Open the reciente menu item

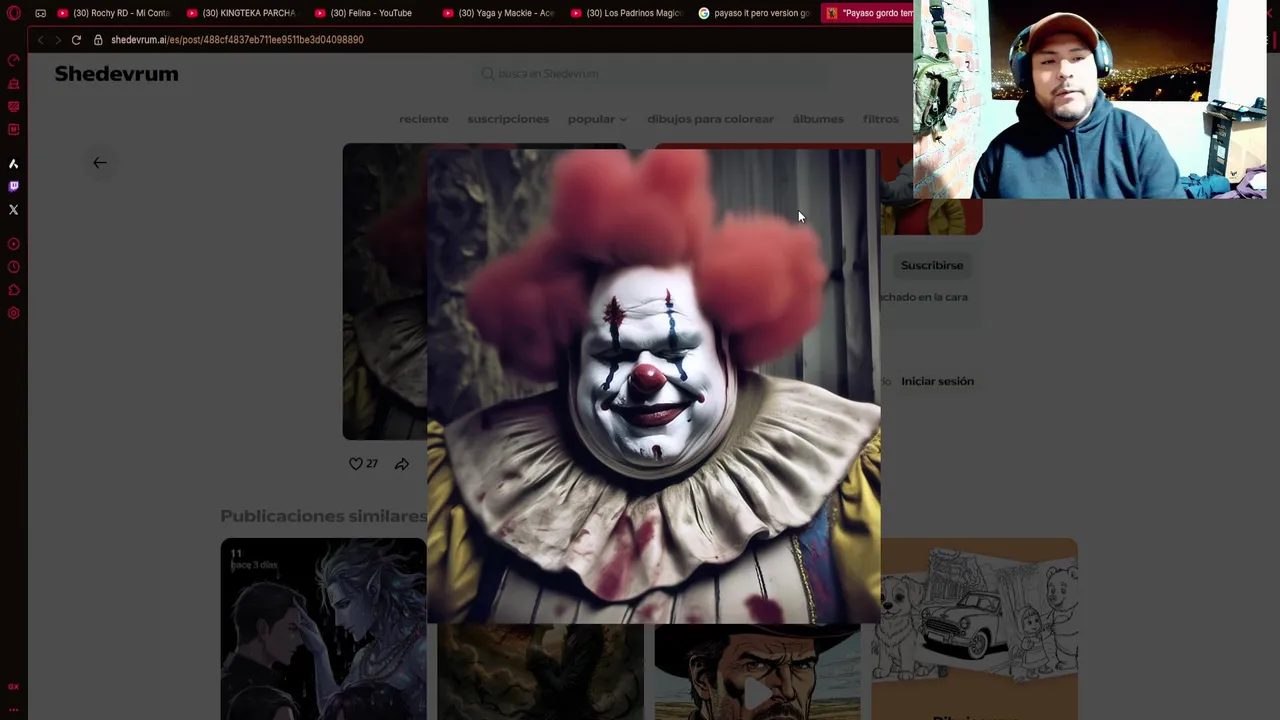pos(424,119)
